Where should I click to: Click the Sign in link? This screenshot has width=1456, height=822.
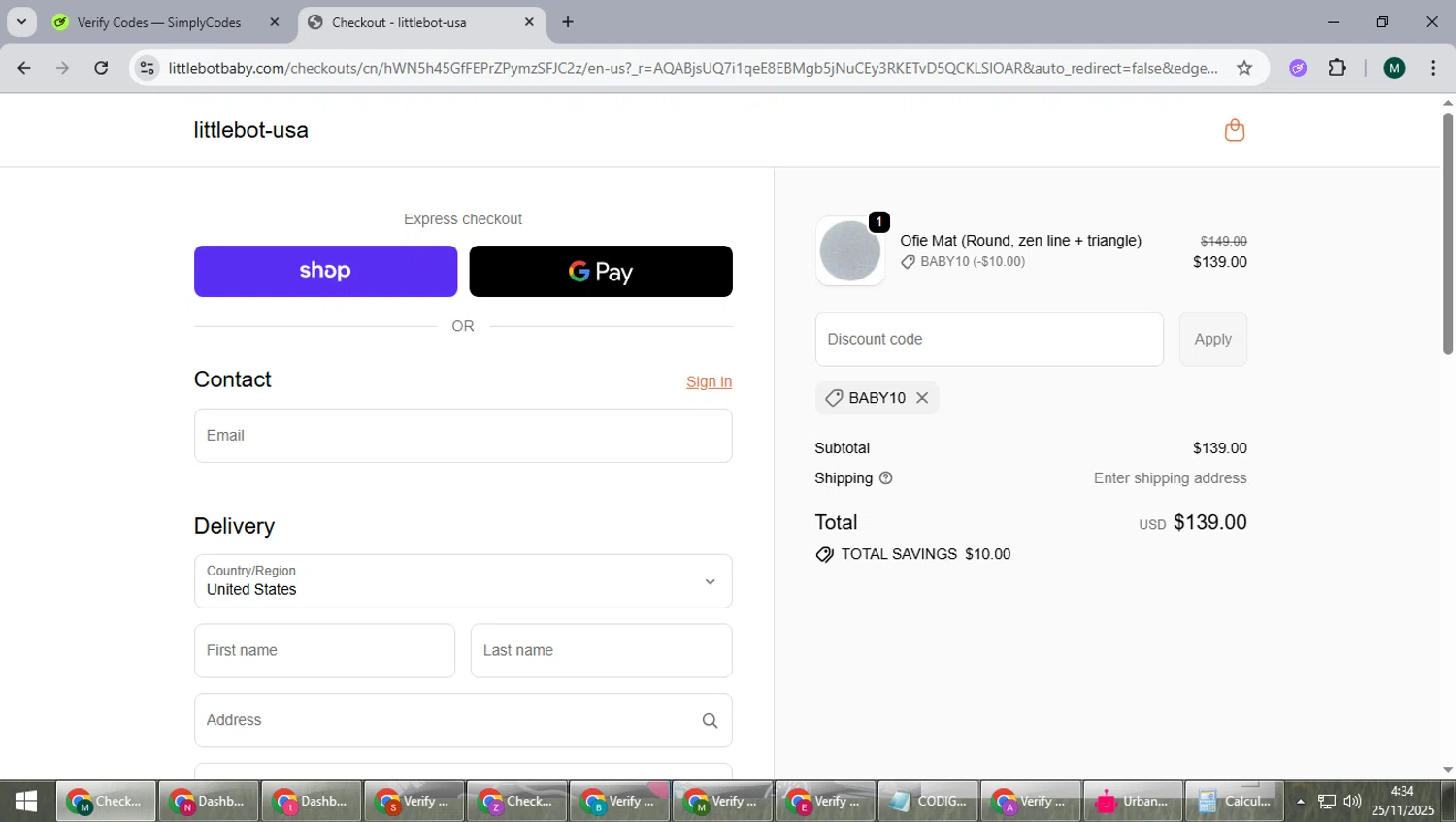[x=709, y=381]
